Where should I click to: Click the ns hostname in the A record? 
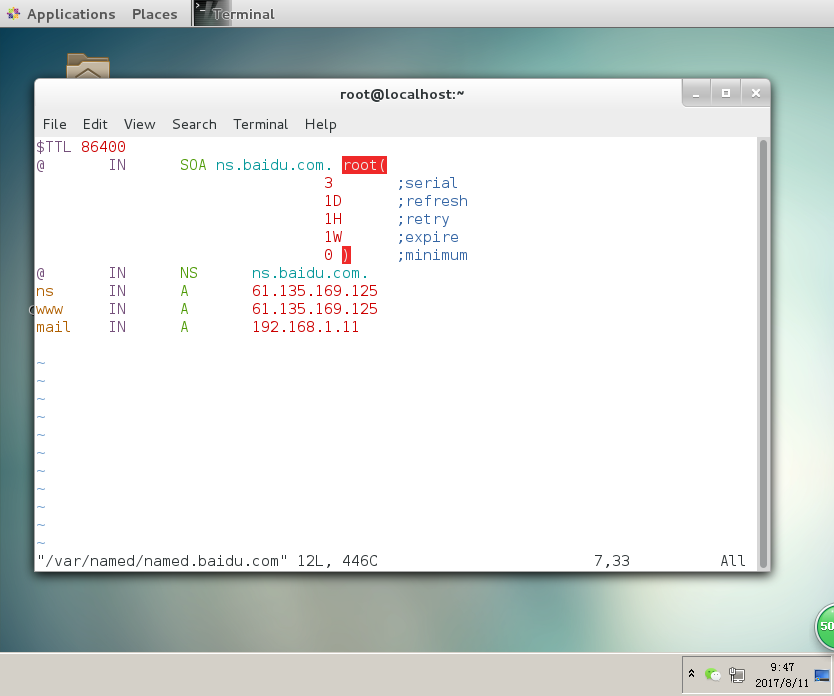coord(45,291)
